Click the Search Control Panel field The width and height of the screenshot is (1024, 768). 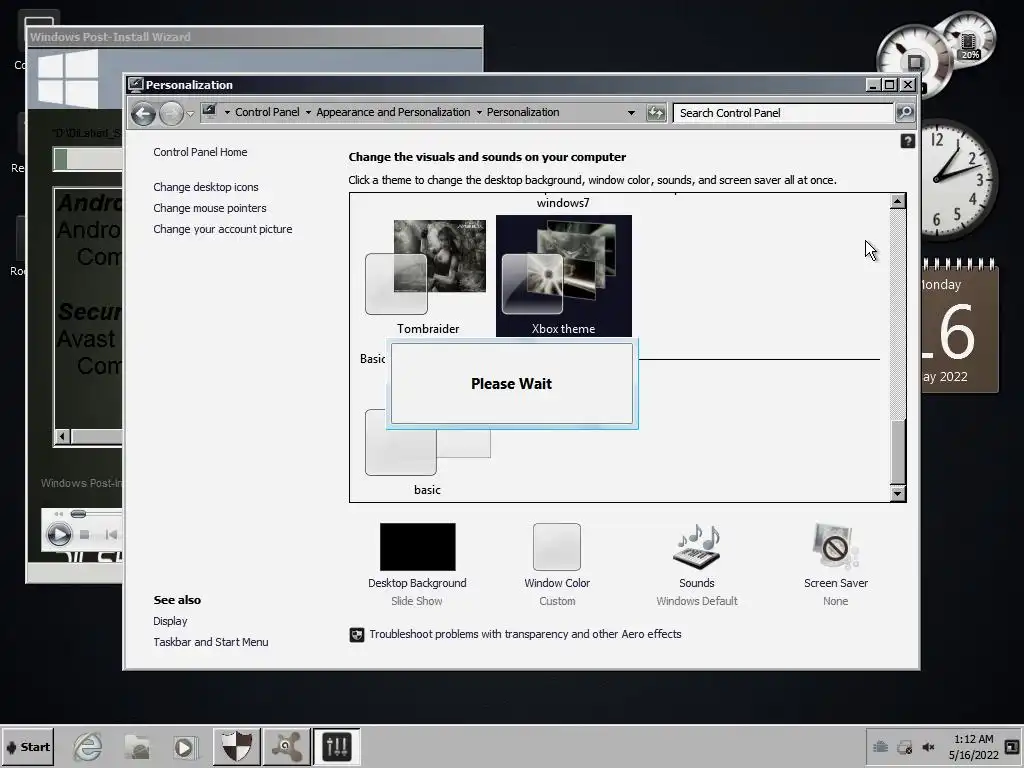(x=783, y=113)
